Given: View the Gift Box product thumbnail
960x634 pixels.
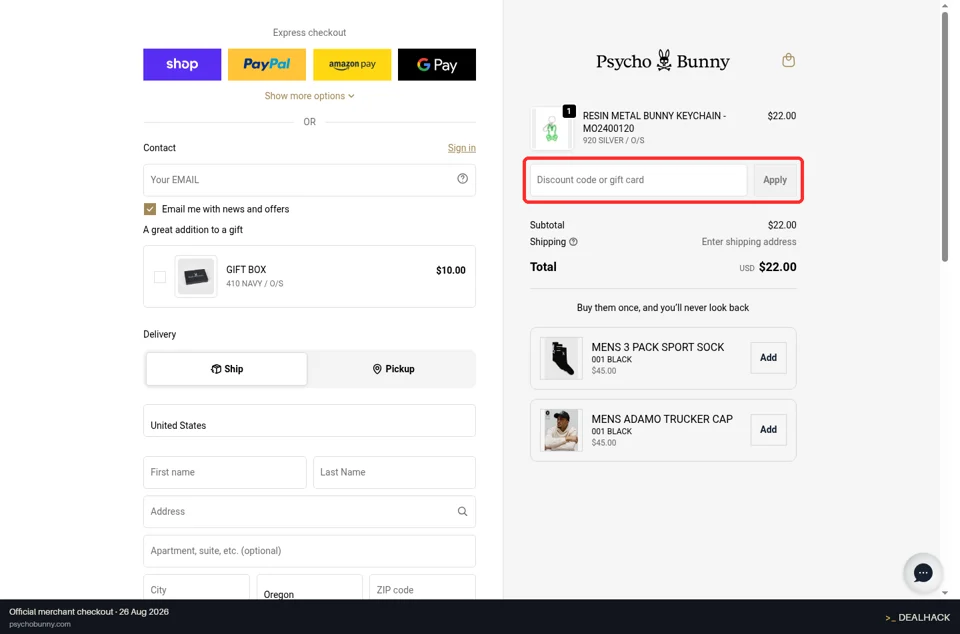Looking at the screenshot, I should [x=196, y=277].
